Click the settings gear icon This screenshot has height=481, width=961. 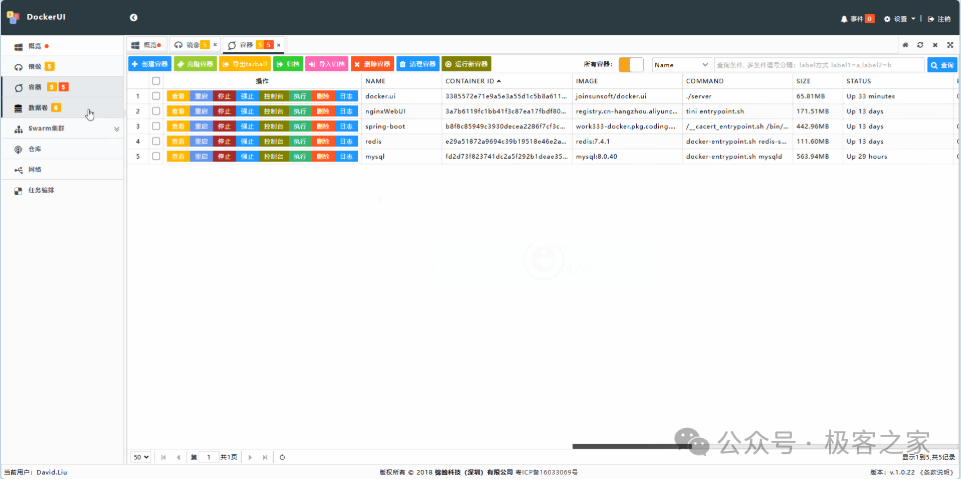[887, 19]
